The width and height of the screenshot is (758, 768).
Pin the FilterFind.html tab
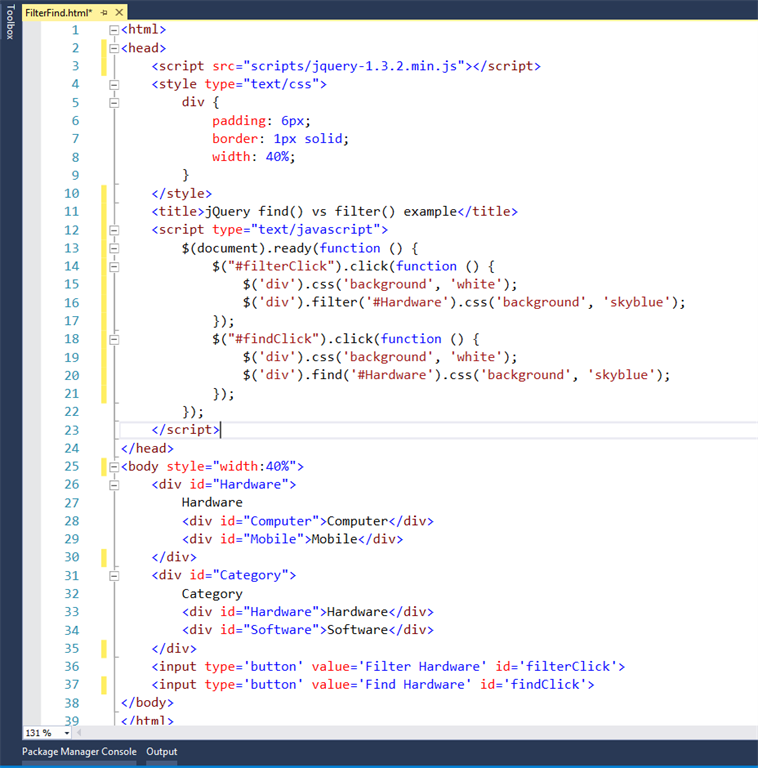(104, 13)
